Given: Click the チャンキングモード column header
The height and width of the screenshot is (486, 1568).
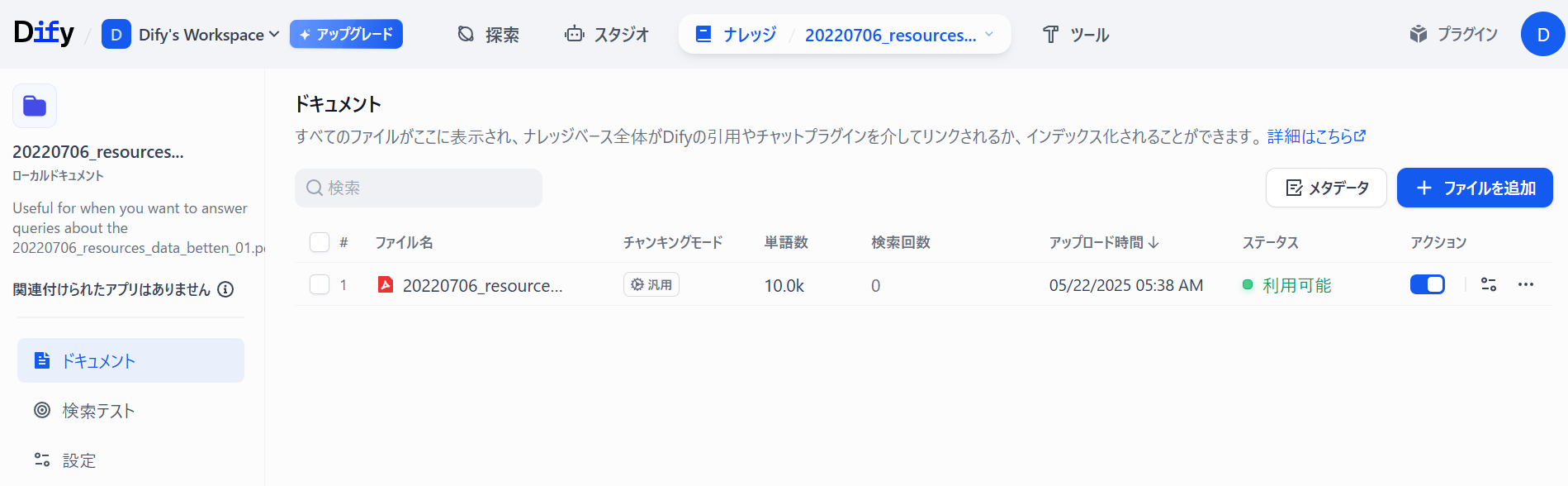Looking at the screenshot, I should click(x=673, y=242).
